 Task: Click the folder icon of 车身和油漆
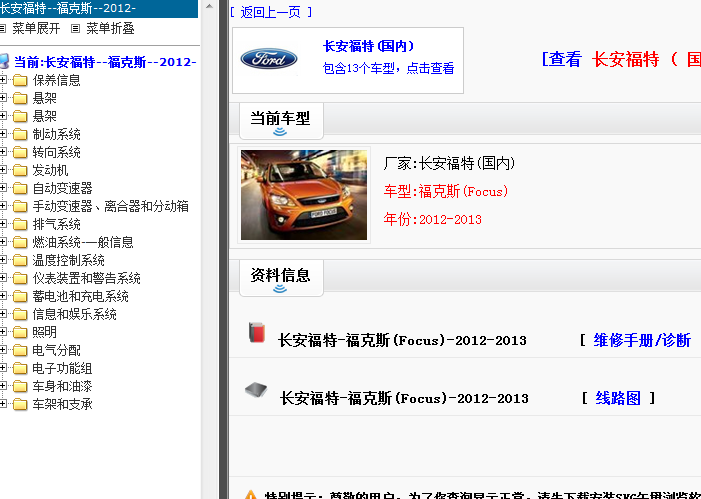20,386
